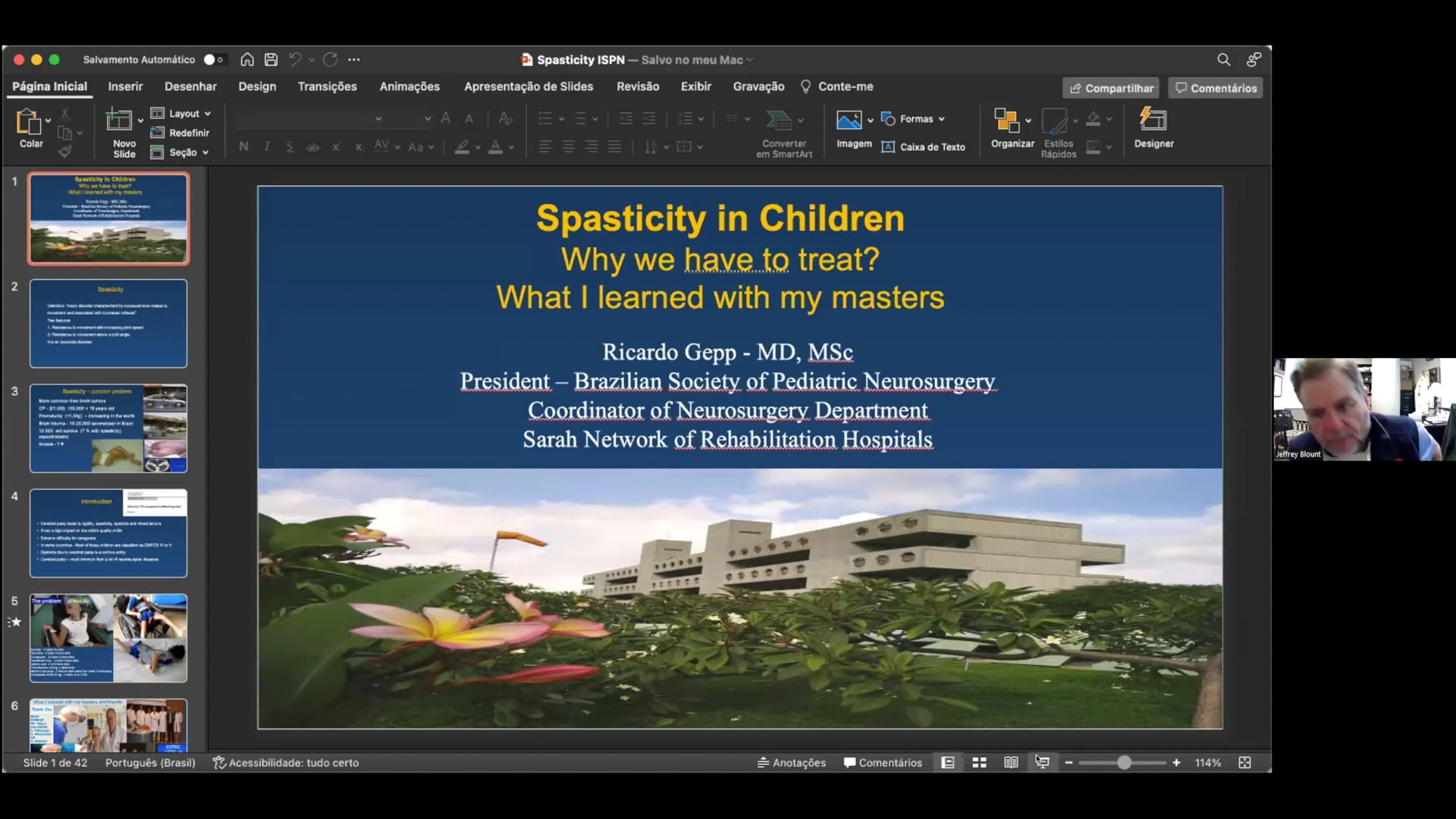Image resolution: width=1456 pixels, height=819 pixels.
Task: Toggle normal view button in status bar
Action: point(947,762)
